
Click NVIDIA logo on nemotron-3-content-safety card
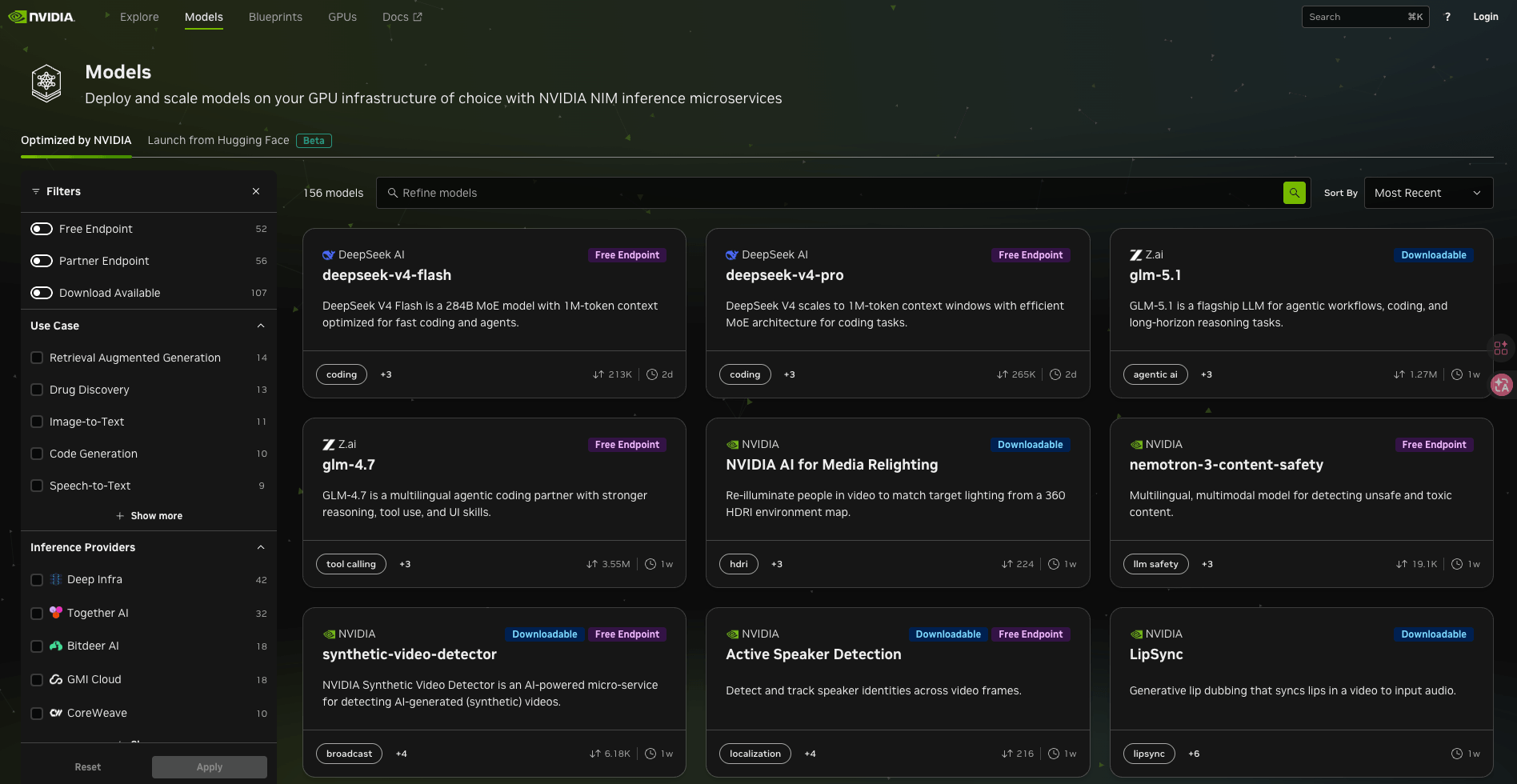[1135, 445]
